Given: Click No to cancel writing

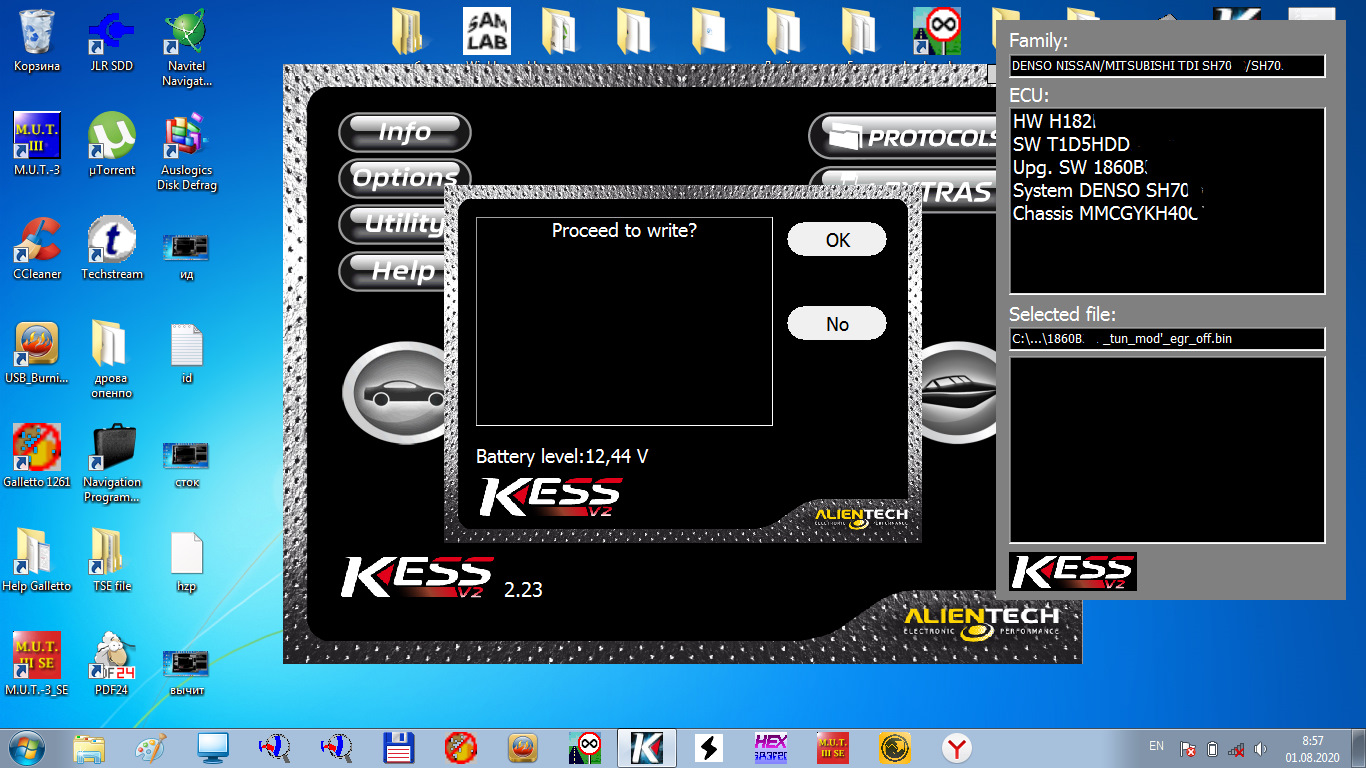Looking at the screenshot, I should coord(837,324).
